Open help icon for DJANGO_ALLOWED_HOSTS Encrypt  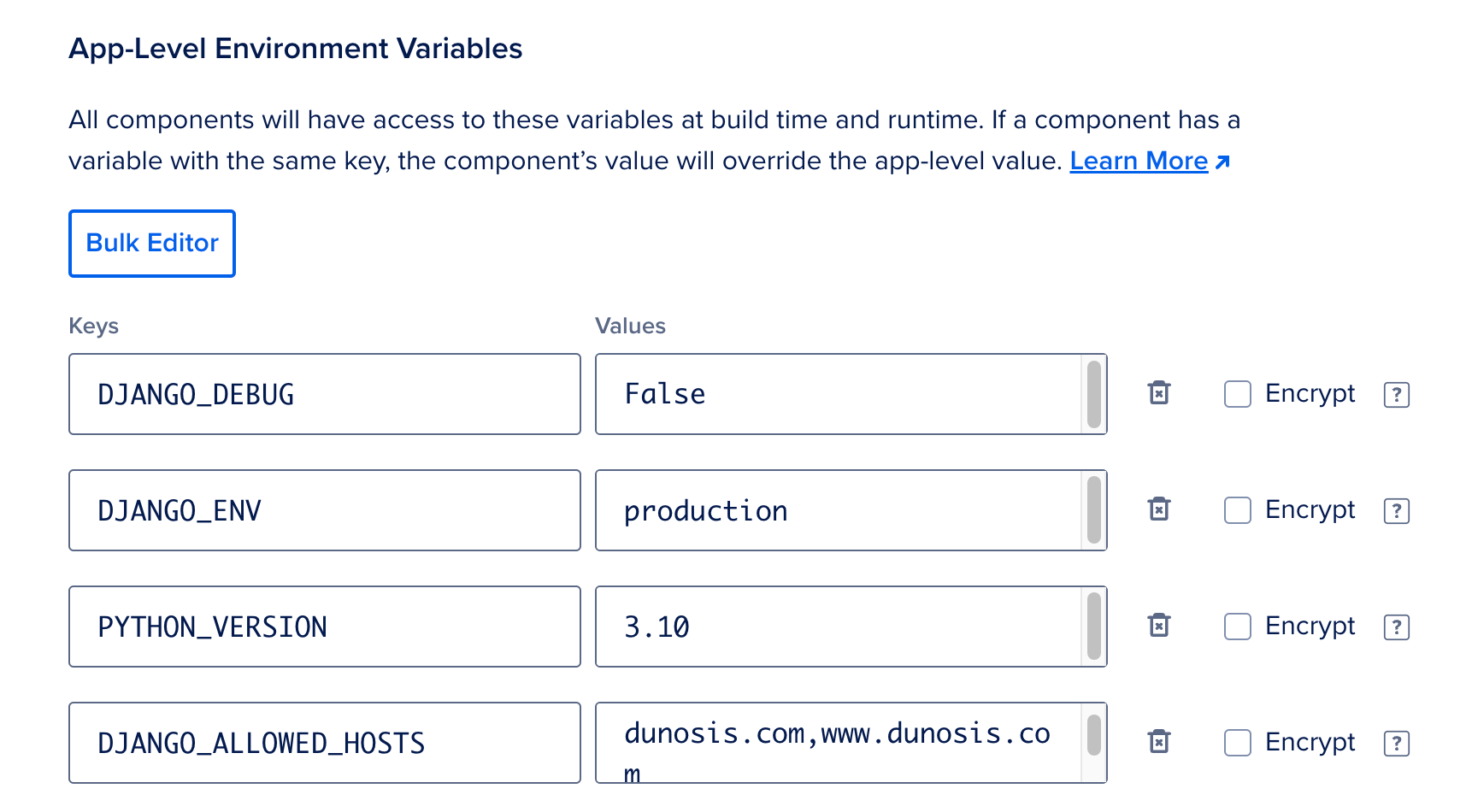[1396, 744]
